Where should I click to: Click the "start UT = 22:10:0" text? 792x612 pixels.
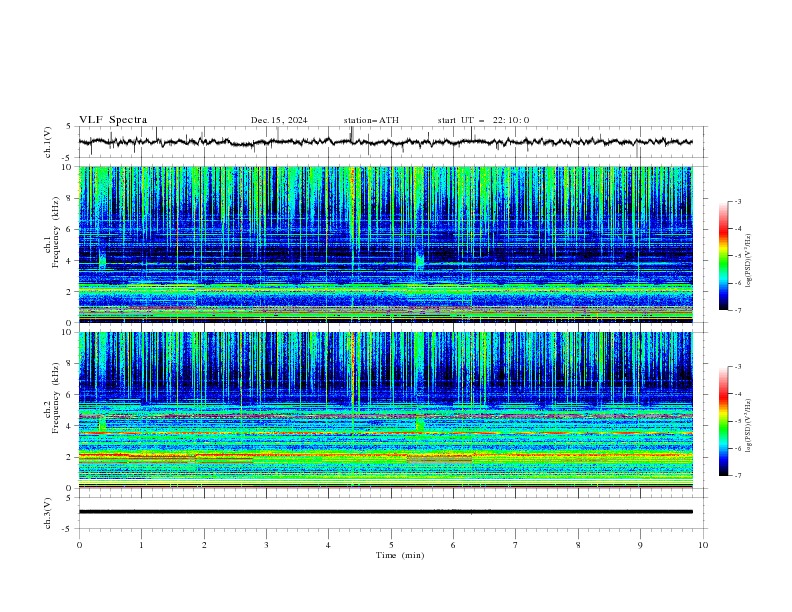click(x=483, y=120)
